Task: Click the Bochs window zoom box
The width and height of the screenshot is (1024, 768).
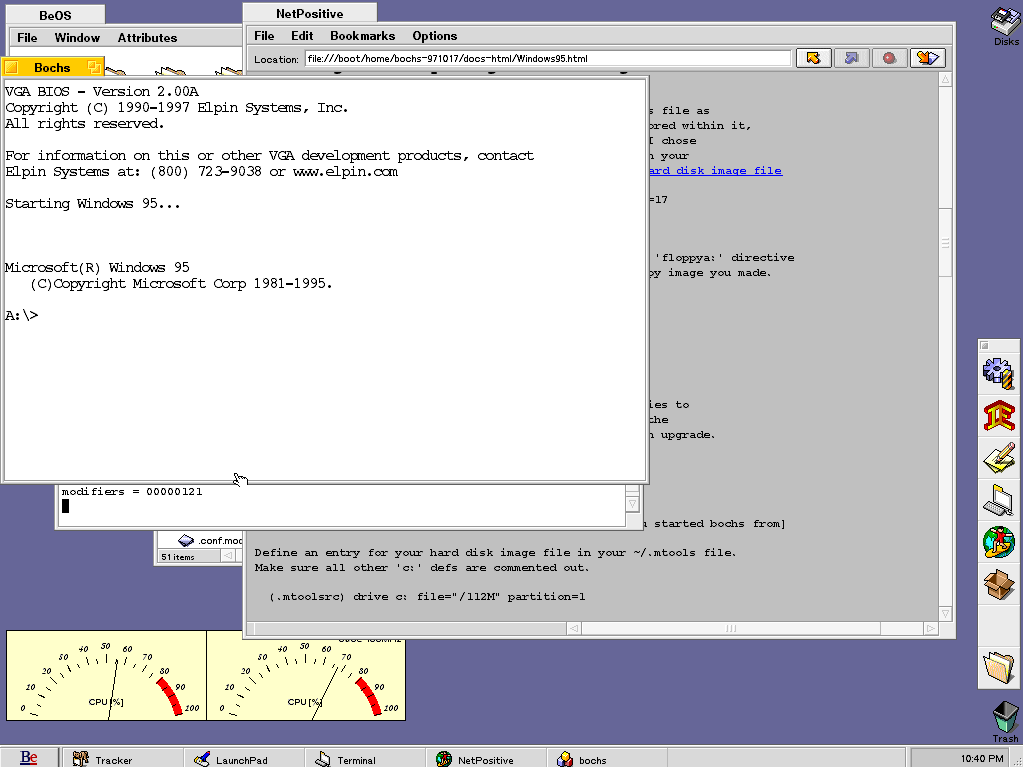Action: (x=94, y=67)
